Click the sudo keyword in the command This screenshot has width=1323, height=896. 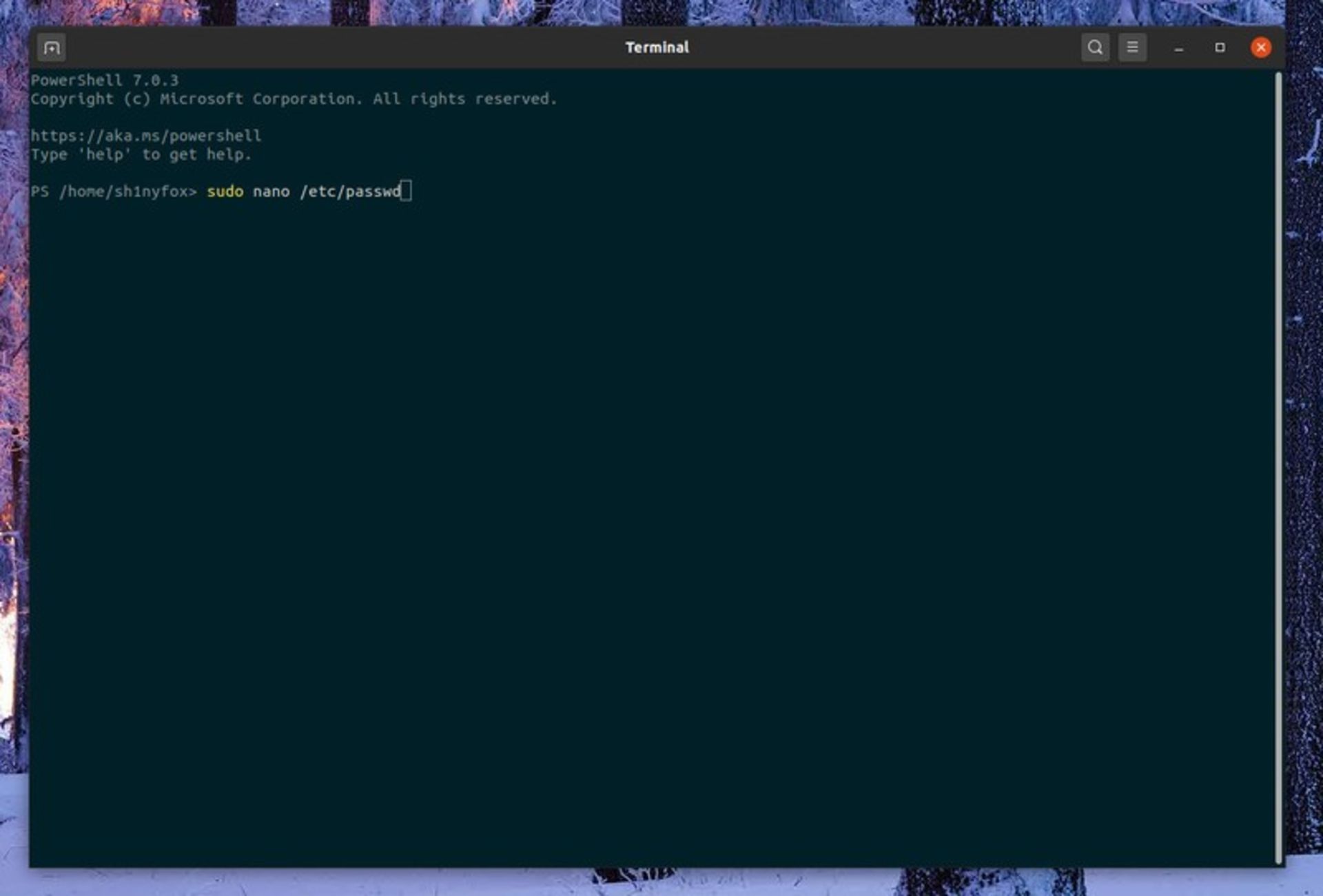[225, 191]
